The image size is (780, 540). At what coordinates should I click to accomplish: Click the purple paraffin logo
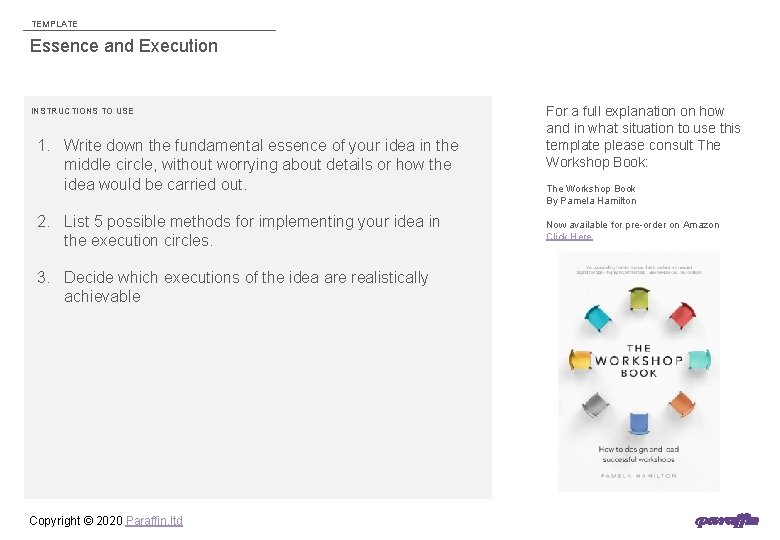(727, 520)
